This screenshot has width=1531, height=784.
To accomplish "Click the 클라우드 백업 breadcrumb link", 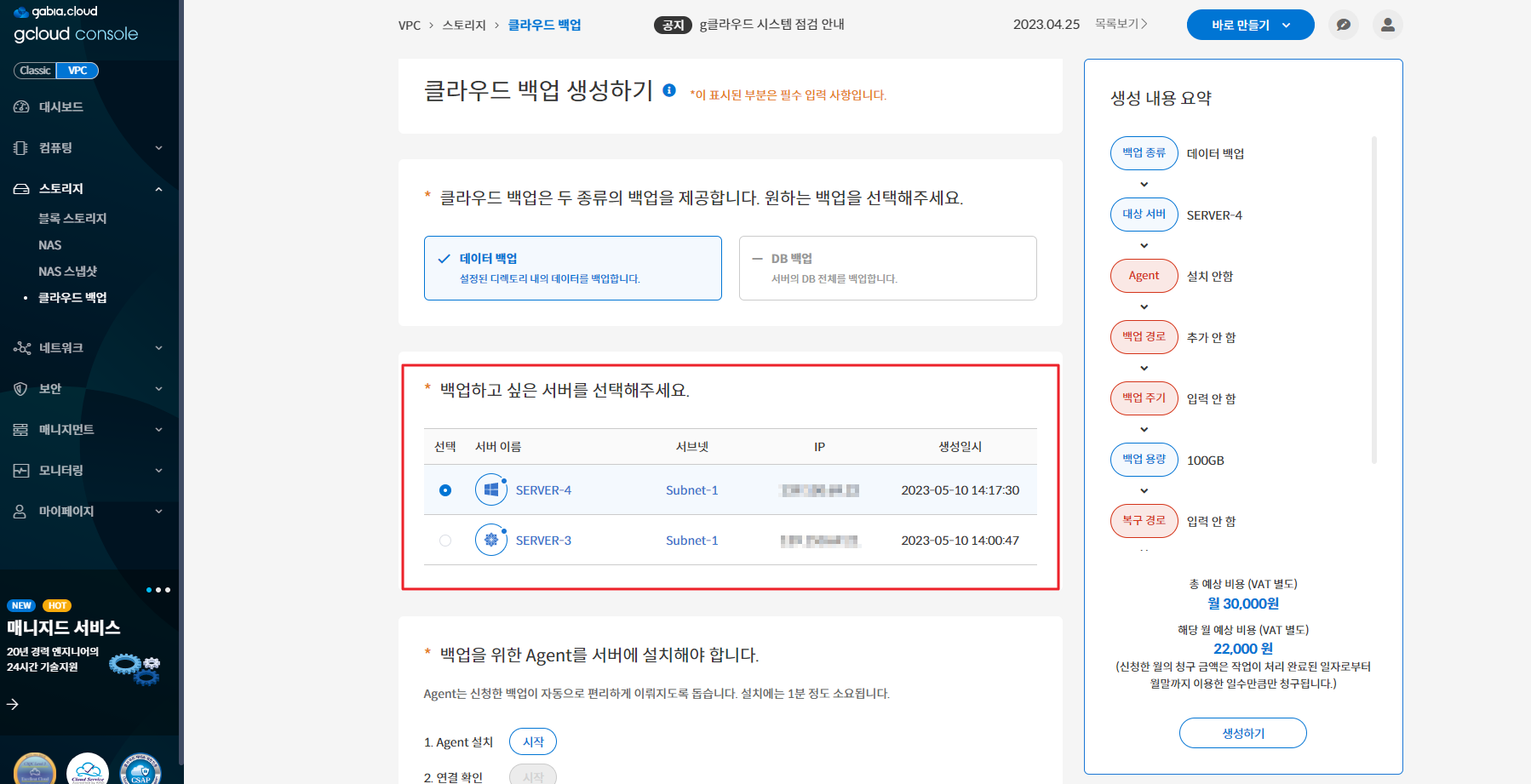I will click(545, 26).
